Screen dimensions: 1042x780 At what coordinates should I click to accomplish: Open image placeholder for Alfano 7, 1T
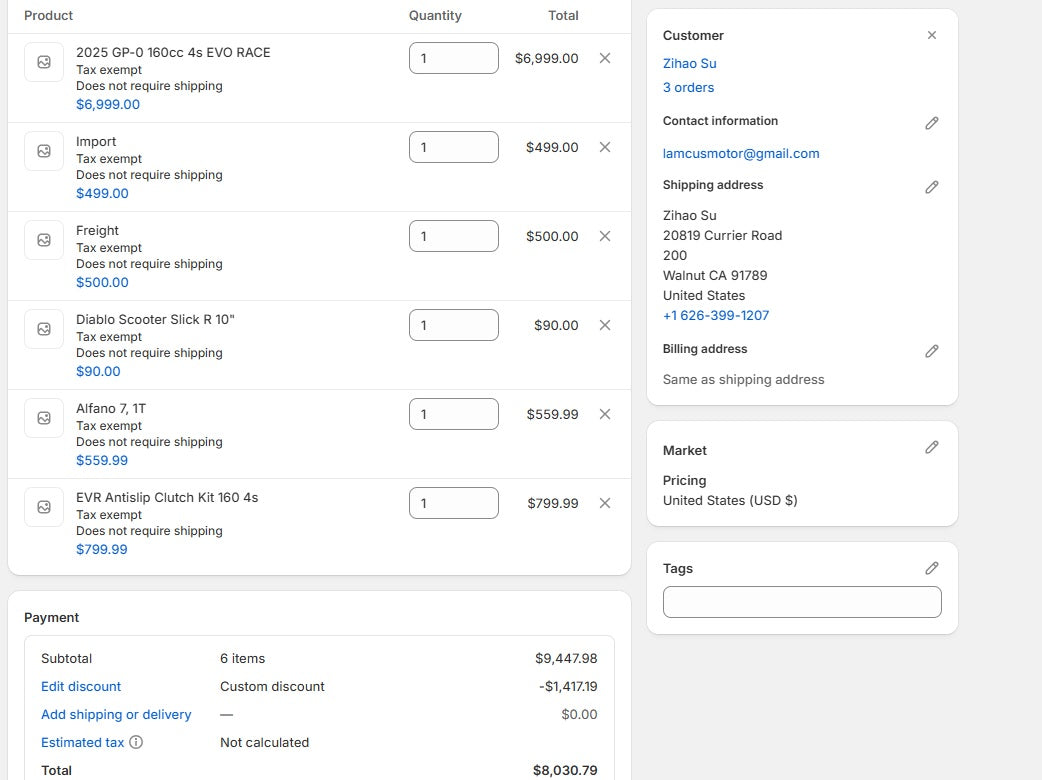pyautogui.click(x=44, y=418)
